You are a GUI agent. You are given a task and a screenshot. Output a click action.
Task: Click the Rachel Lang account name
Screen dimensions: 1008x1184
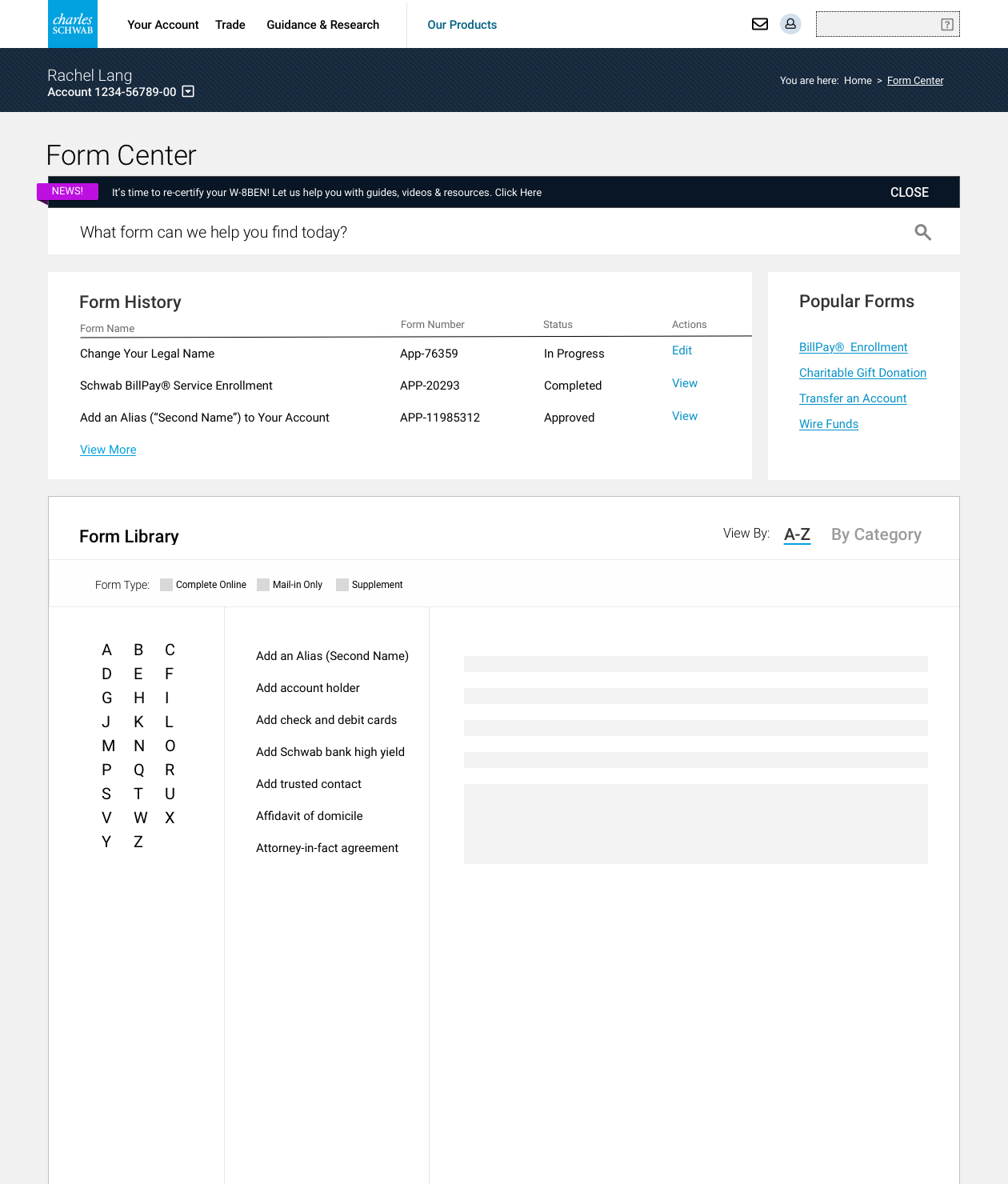pyautogui.click(x=90, y=75)
